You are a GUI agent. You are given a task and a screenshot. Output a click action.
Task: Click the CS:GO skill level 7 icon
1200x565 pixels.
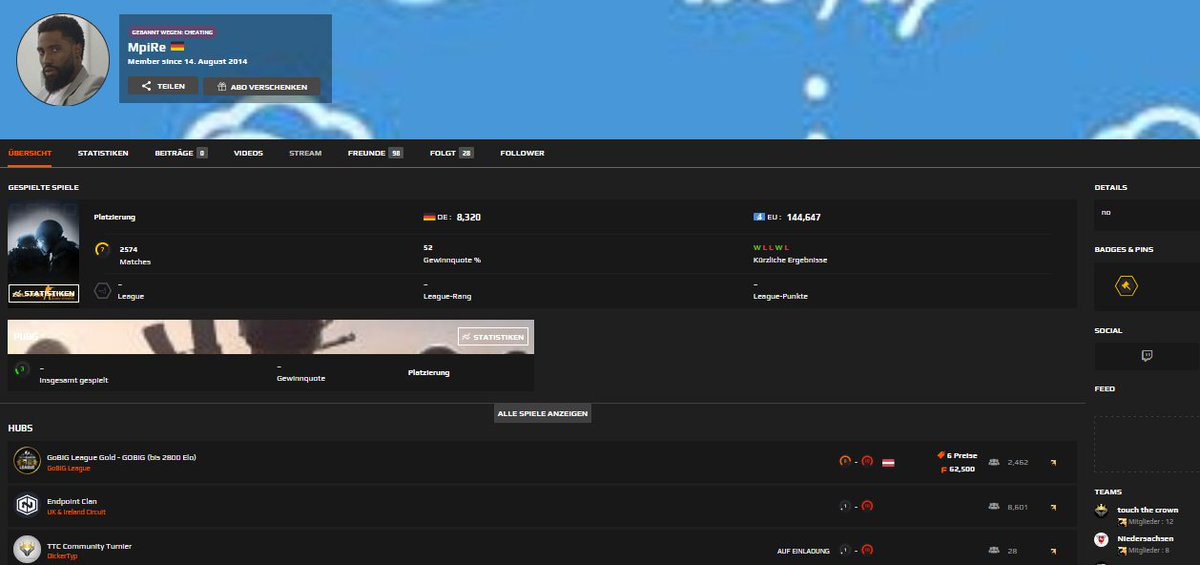pyautogui.click(x=102, y=250)
